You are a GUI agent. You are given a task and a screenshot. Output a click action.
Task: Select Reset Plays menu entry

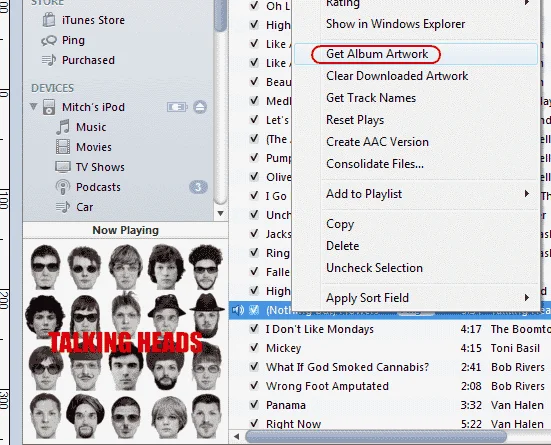(415, 120)
